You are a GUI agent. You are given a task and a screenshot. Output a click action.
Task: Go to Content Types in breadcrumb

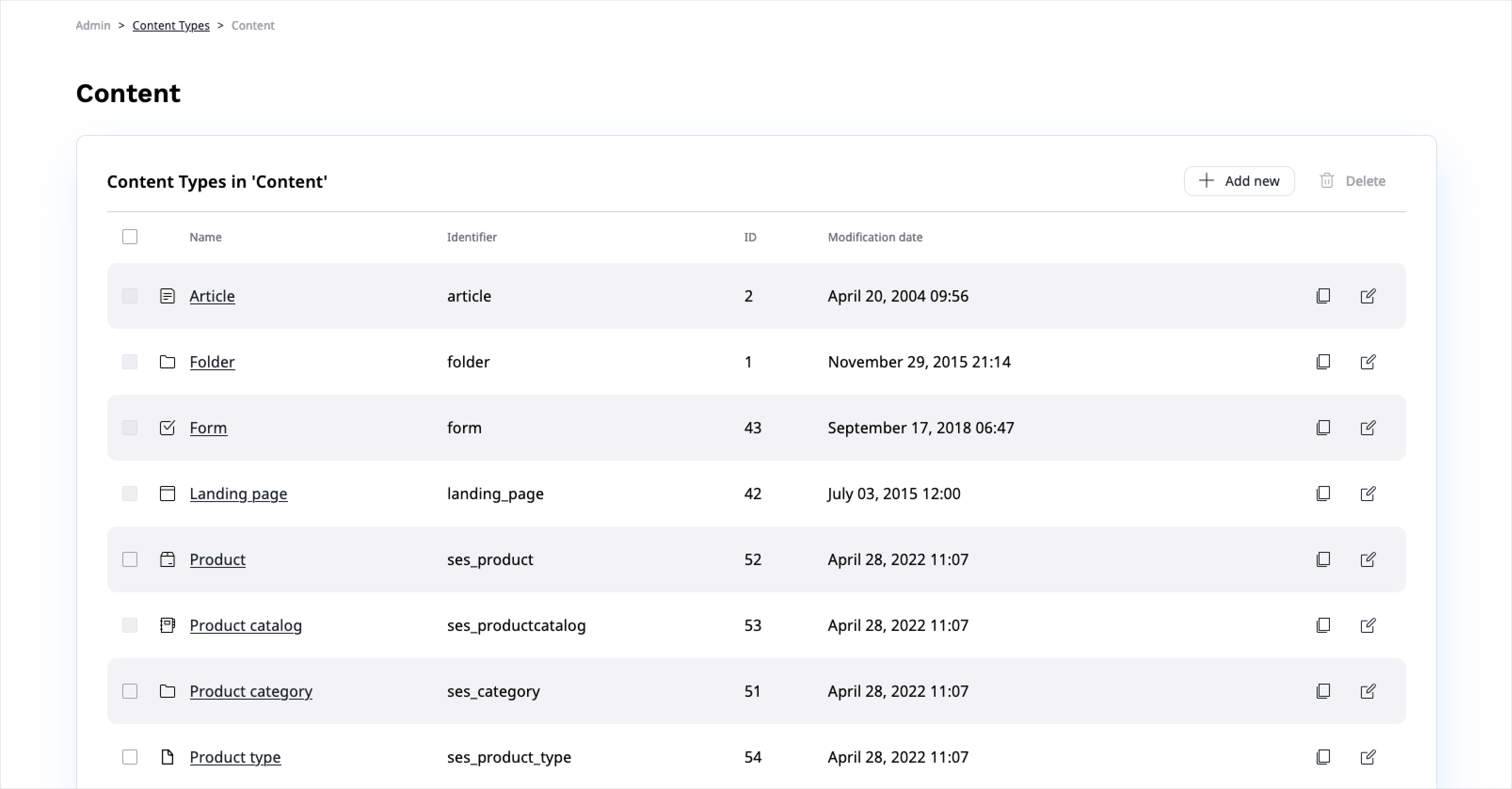click(171, 25)
